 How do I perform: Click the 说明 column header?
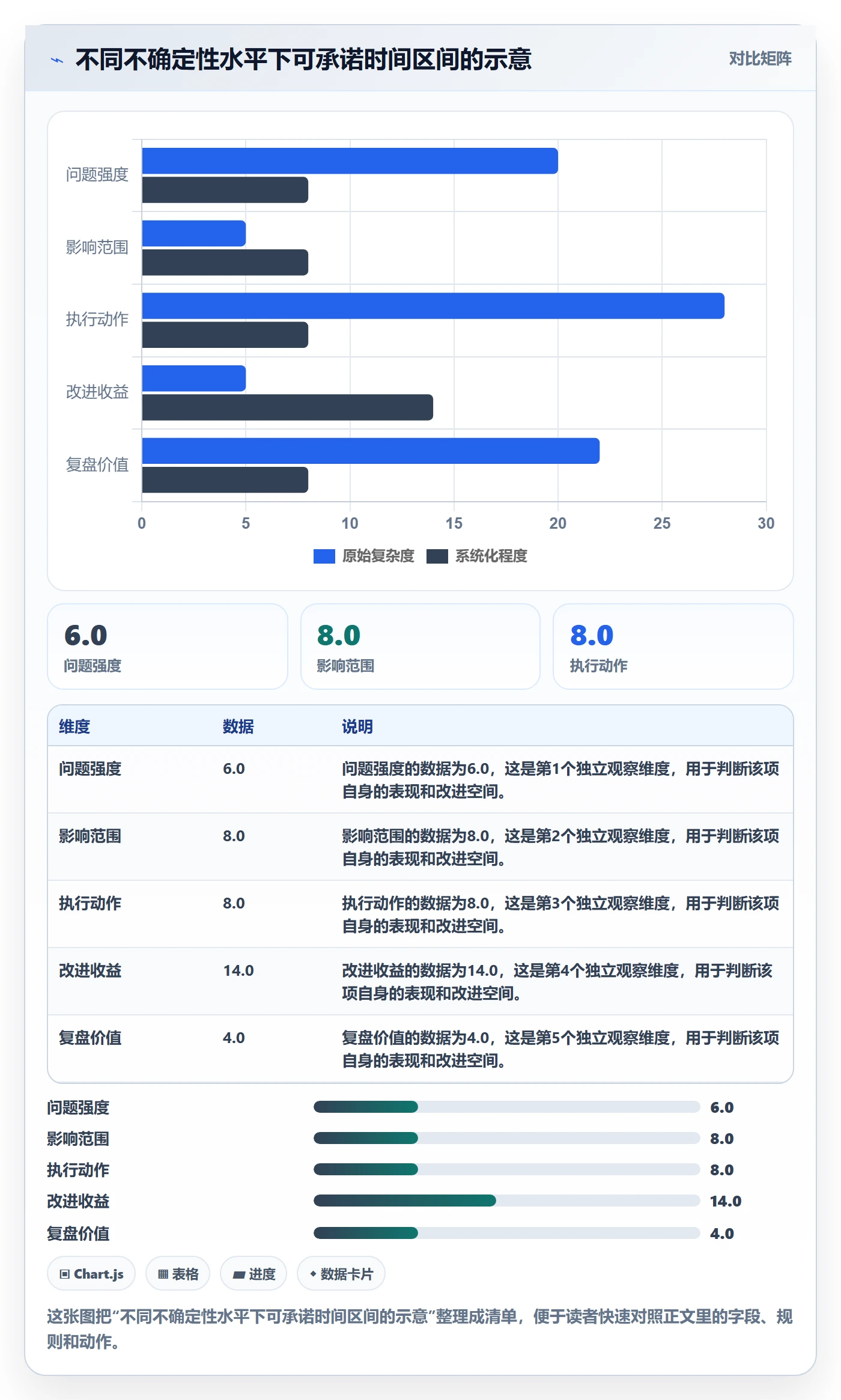coord(357,726)
